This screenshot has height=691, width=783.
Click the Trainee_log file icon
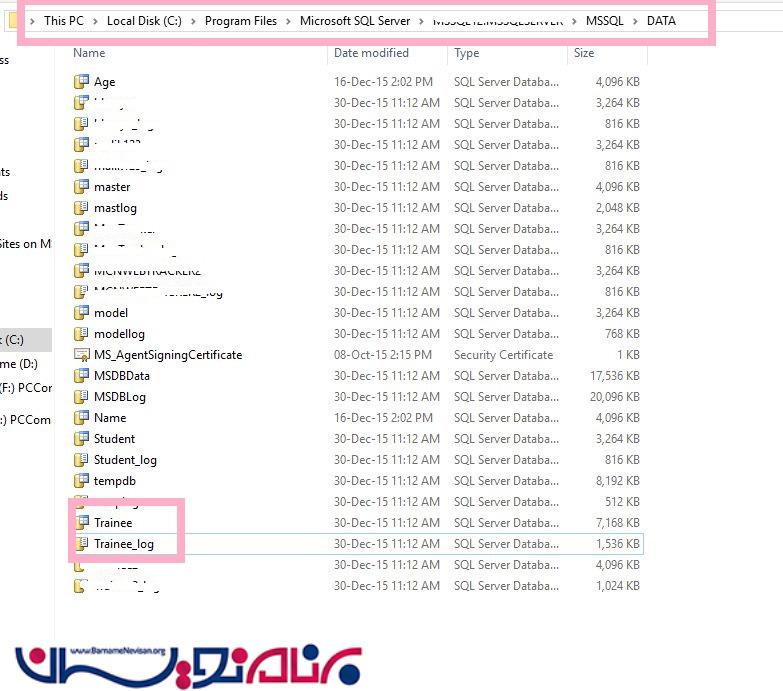81,543
